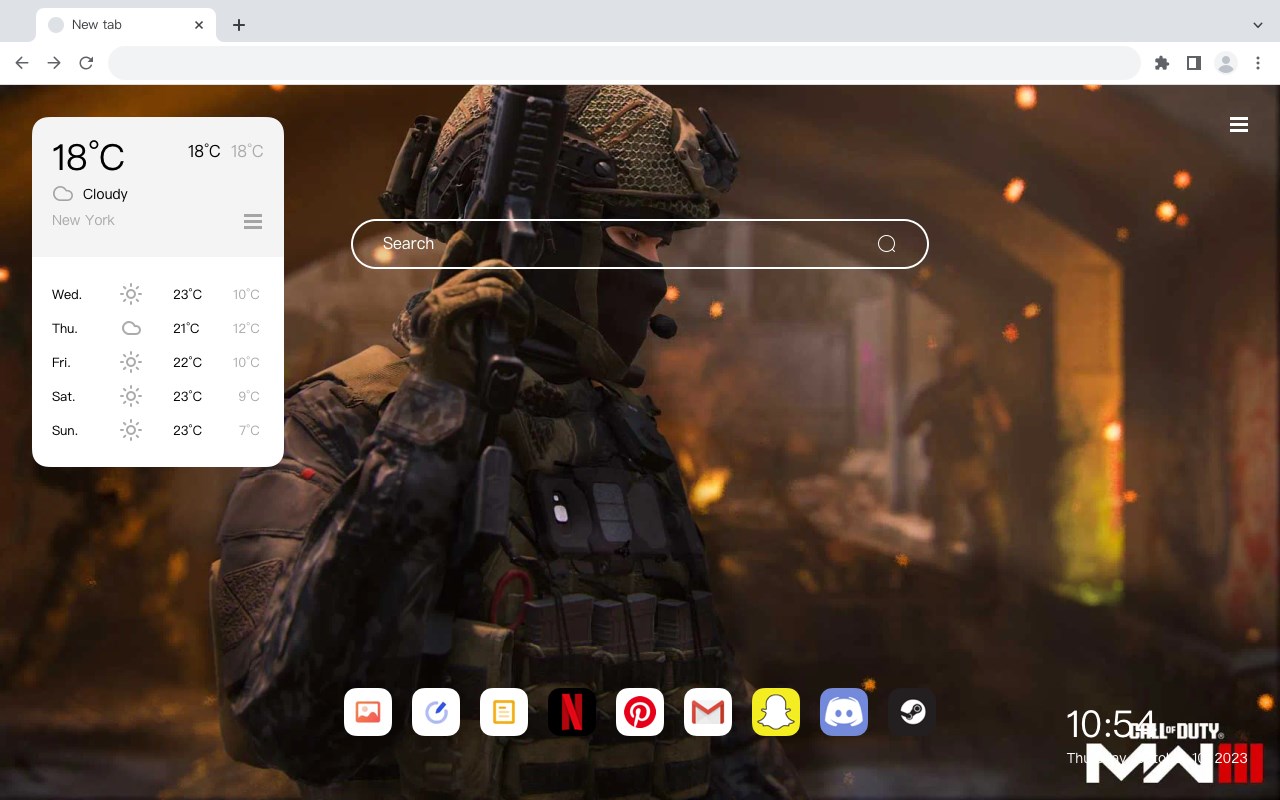The image size is (1280, 800).
Task: Select the Sun. forecast row
Action: point(158,430)
